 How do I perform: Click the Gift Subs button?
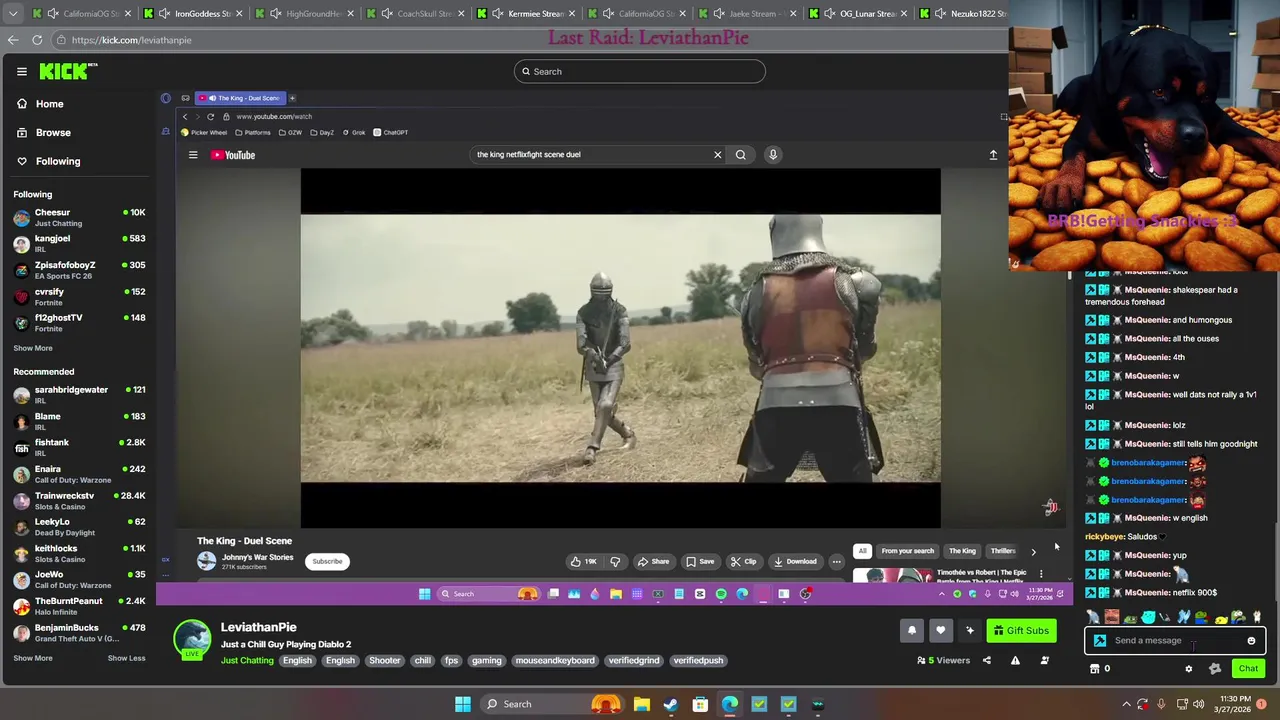tap(1021, 630)
